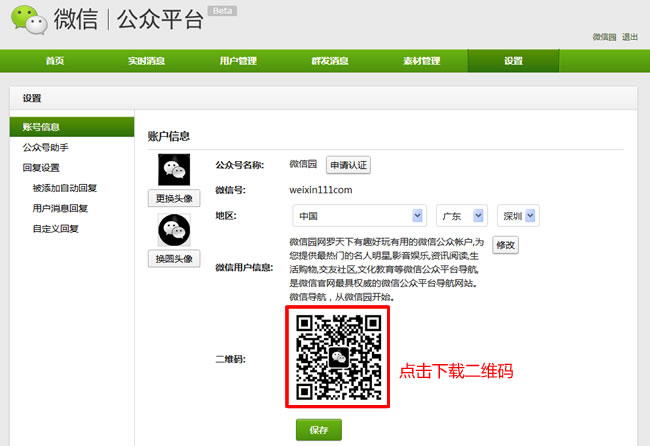650x446 pixels.
Task: Click the 换圆头像 button
Action: 174,259
